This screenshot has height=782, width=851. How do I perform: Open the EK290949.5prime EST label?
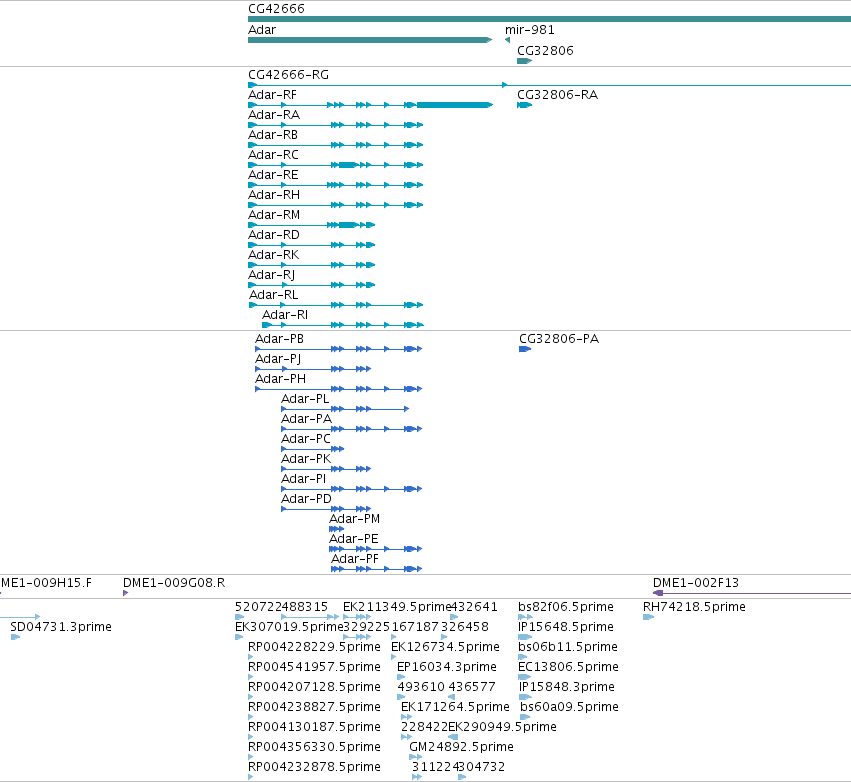click(502, 727)
